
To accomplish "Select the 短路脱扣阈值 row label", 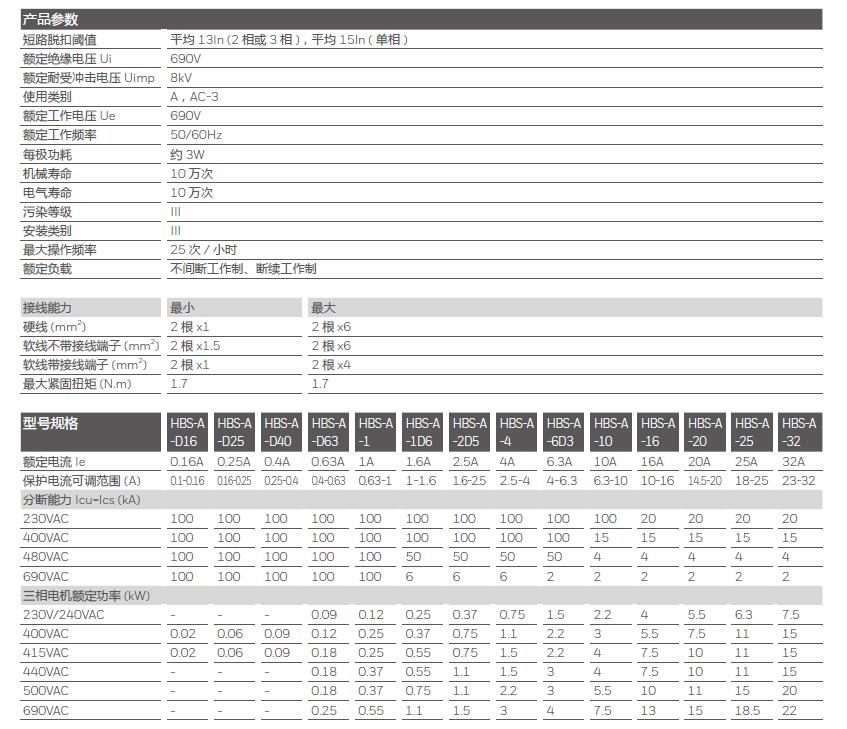I will 59,39.
